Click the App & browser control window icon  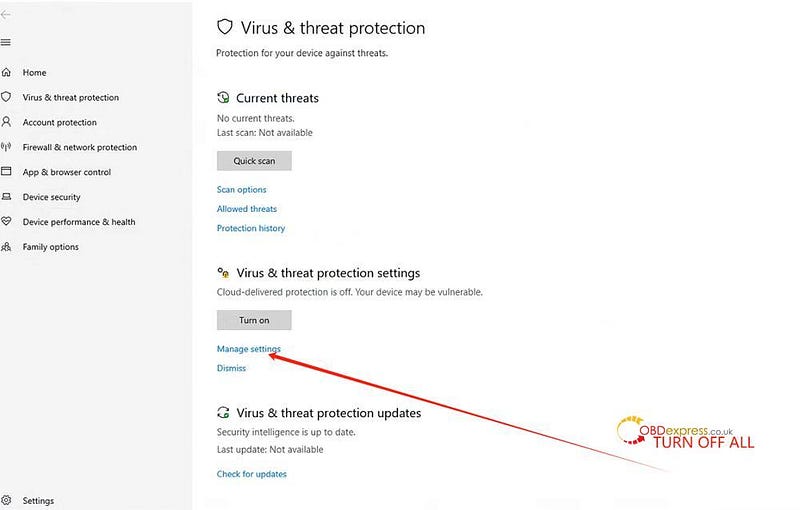pyautogui.click(x=6, y=171)
